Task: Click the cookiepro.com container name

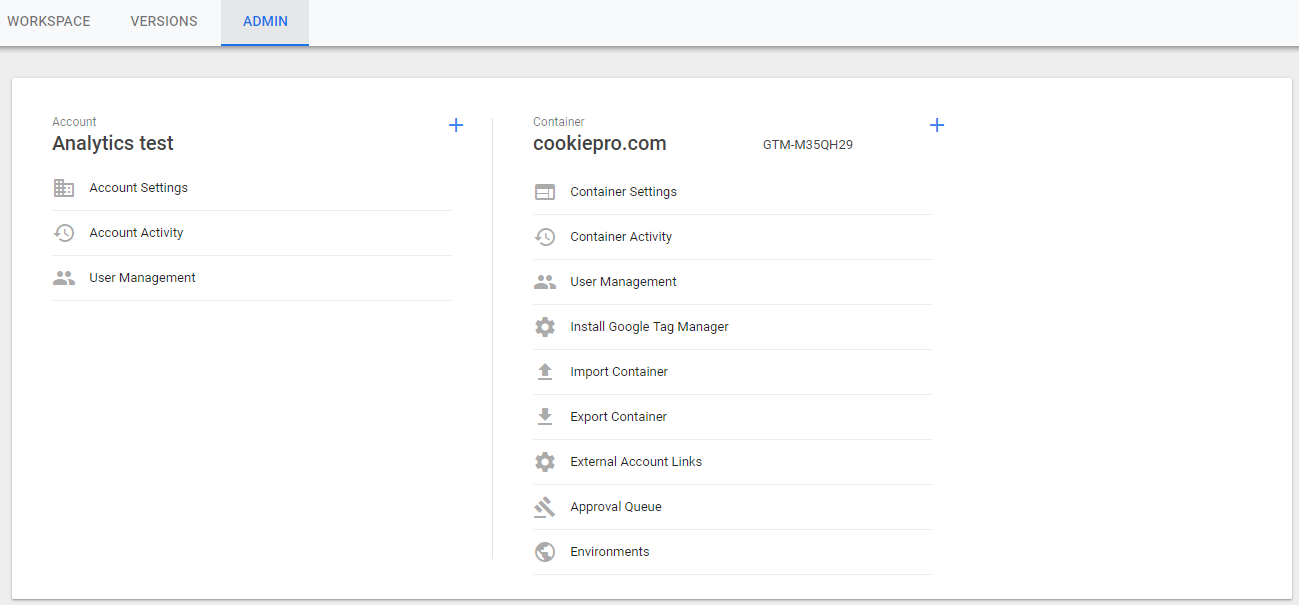Action: tap(599, 144)
